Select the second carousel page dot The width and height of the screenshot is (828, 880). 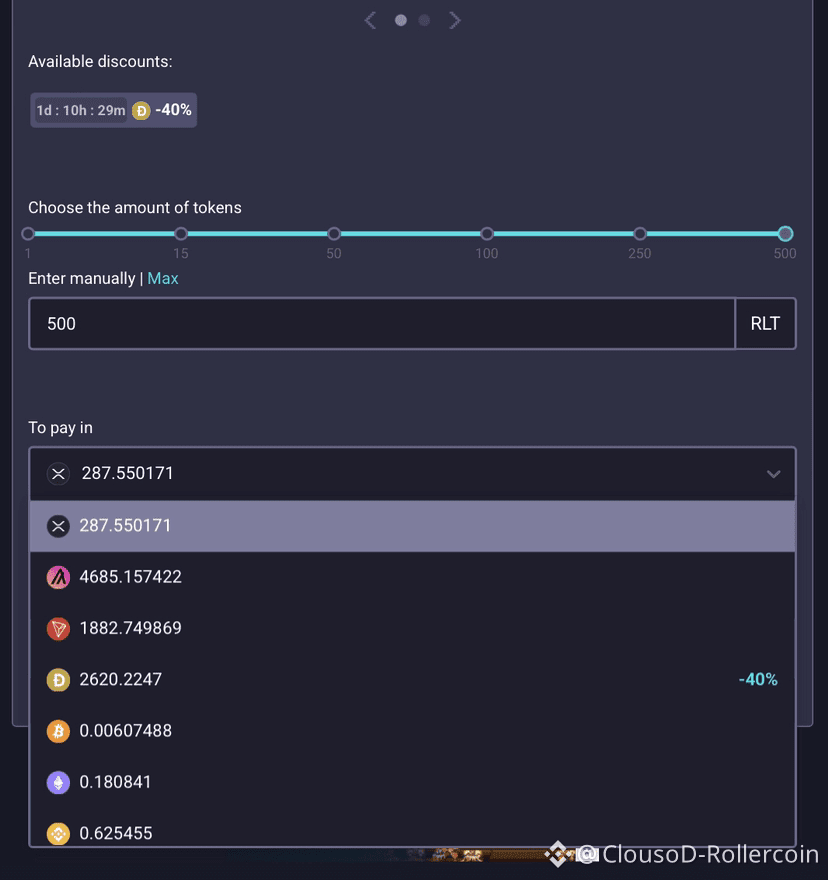(424, 21)
